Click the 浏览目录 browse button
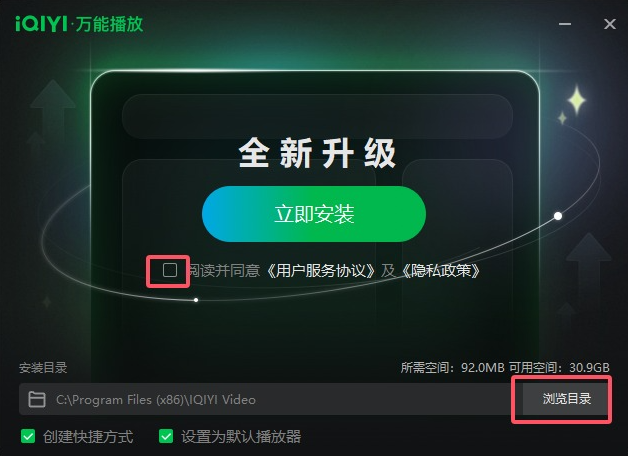Screen dimensions: 628x456 point(566,399)
